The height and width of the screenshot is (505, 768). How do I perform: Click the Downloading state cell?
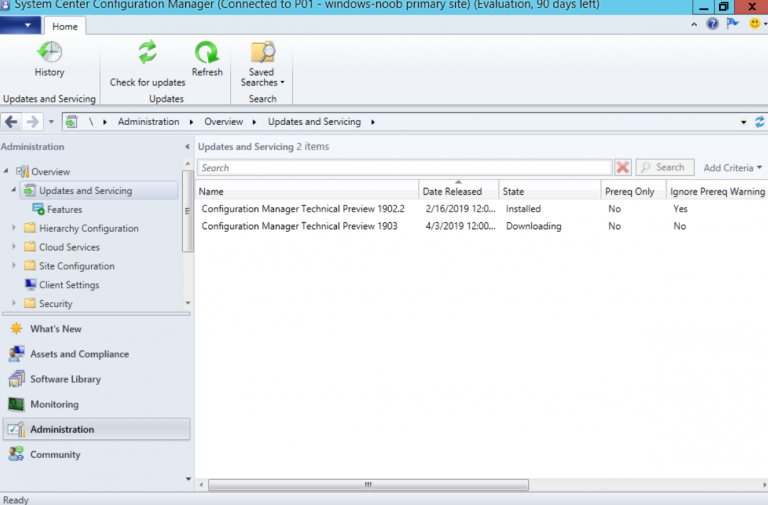tap(533, 226)
